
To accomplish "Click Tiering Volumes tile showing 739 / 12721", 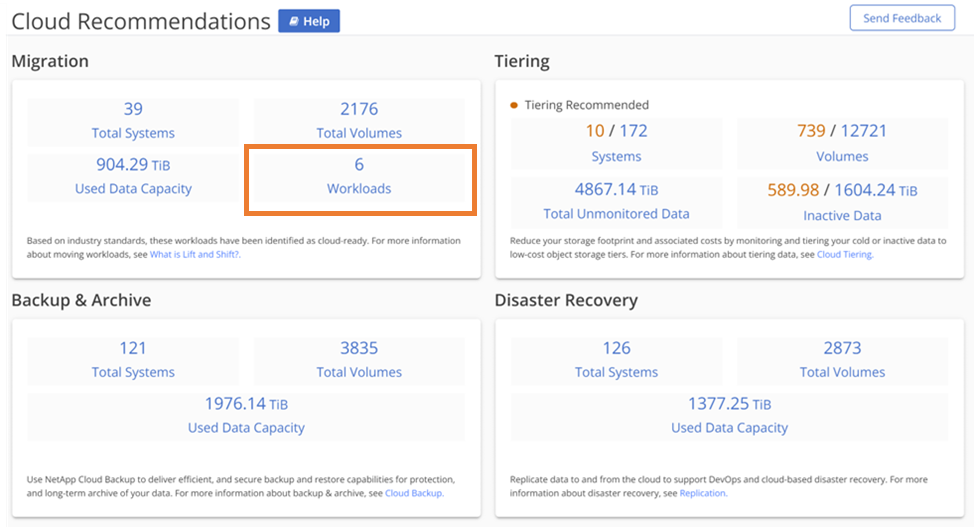I will (x=842, y=142).
